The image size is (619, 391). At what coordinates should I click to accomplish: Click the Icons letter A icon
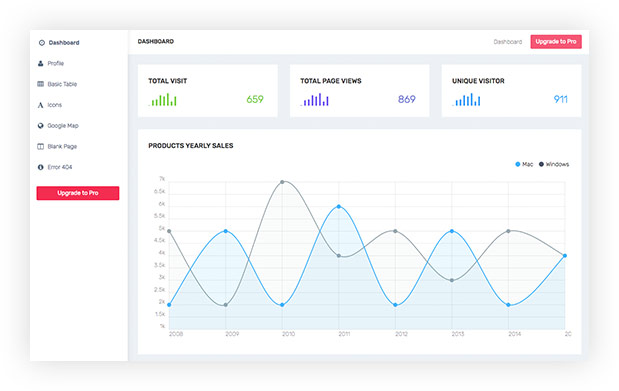pyautogui.click(x=40, y=105)
